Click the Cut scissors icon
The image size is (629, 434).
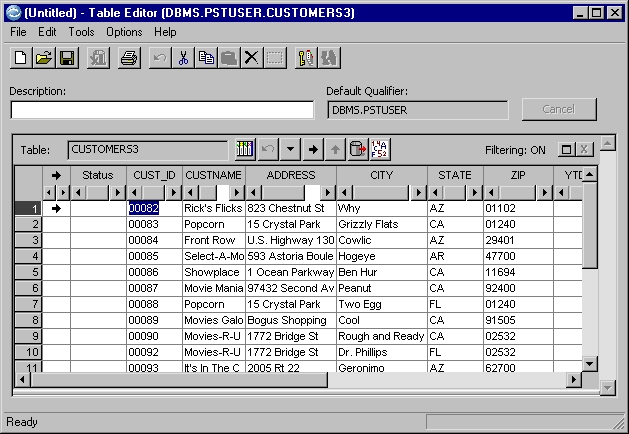[x=183, y=58]
